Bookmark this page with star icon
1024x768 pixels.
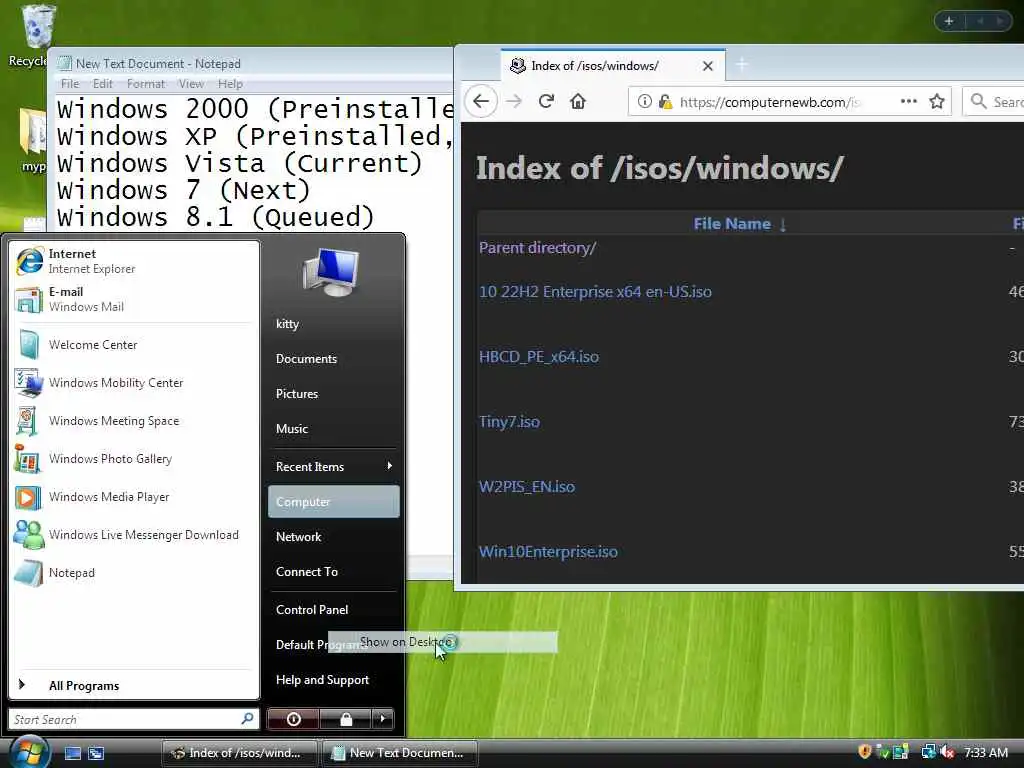tap(937, 101)
